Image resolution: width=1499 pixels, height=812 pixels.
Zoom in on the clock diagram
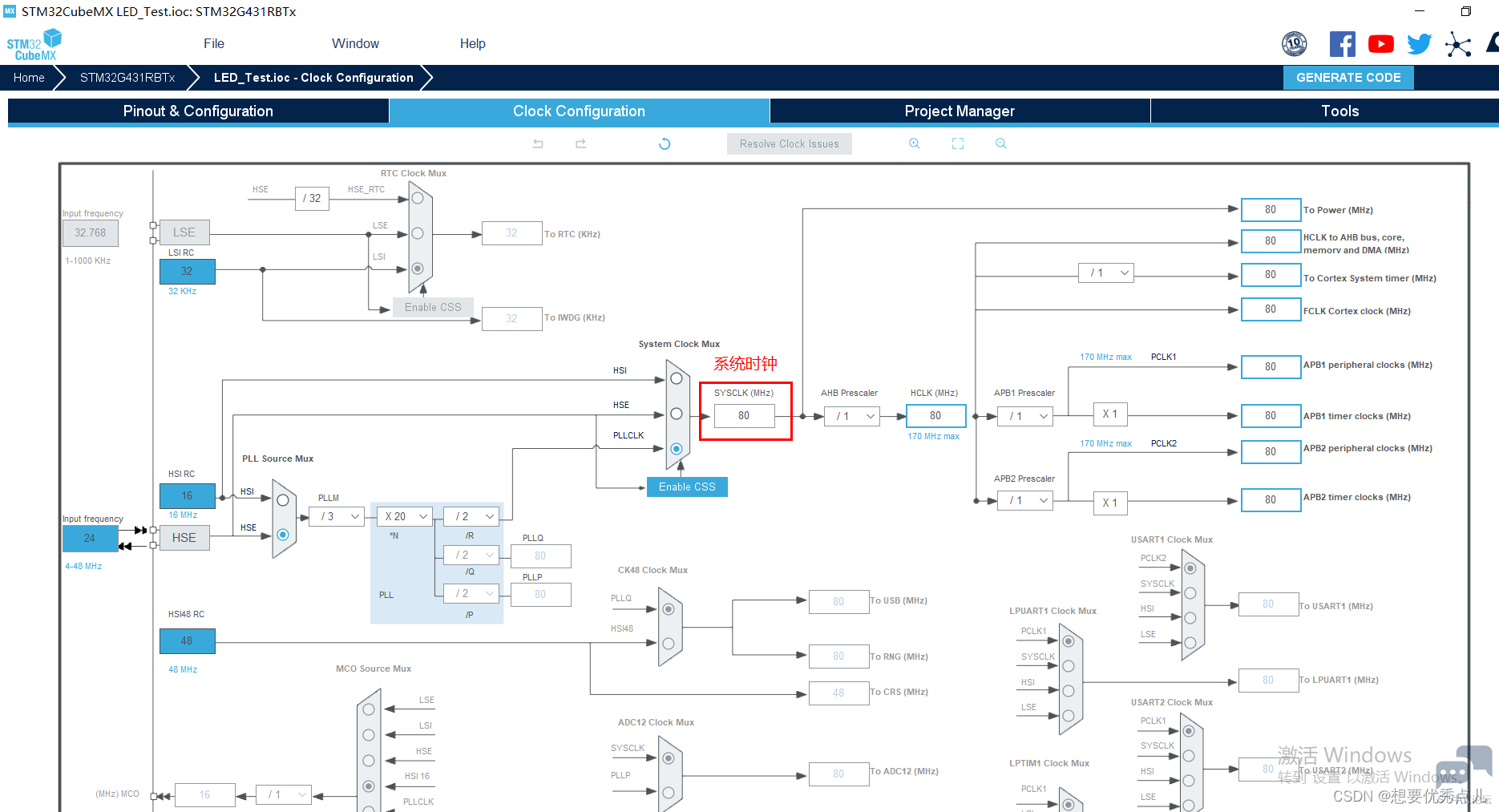(914, 143)
